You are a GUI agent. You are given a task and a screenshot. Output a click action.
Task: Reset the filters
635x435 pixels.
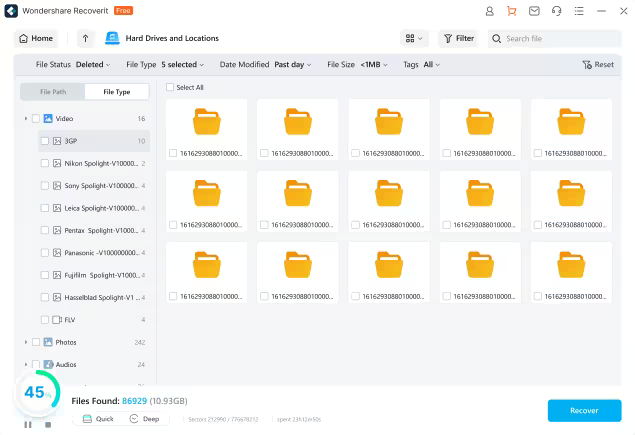[598, 64]
